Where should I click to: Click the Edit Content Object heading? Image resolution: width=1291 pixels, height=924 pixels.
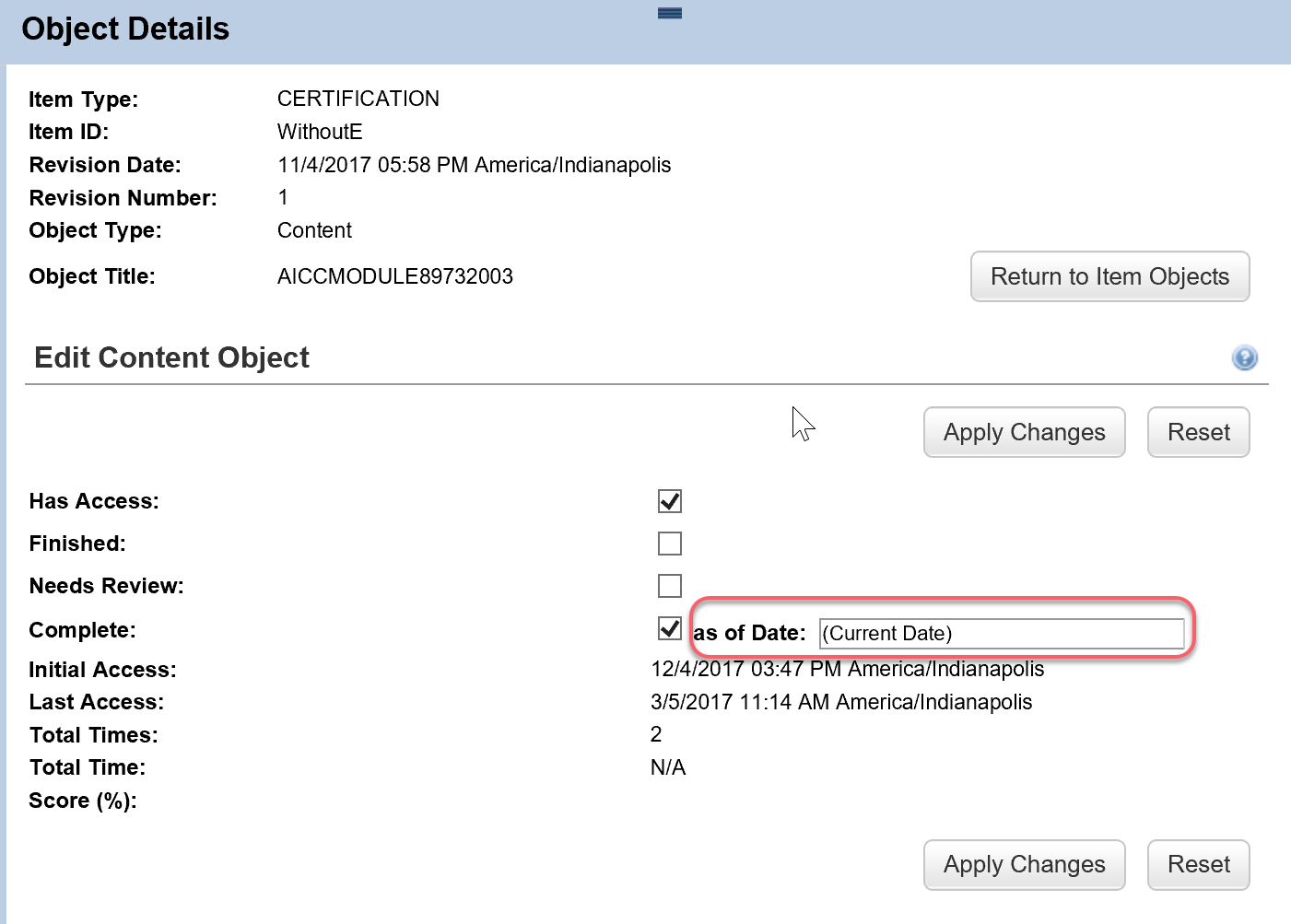(171, 357)
